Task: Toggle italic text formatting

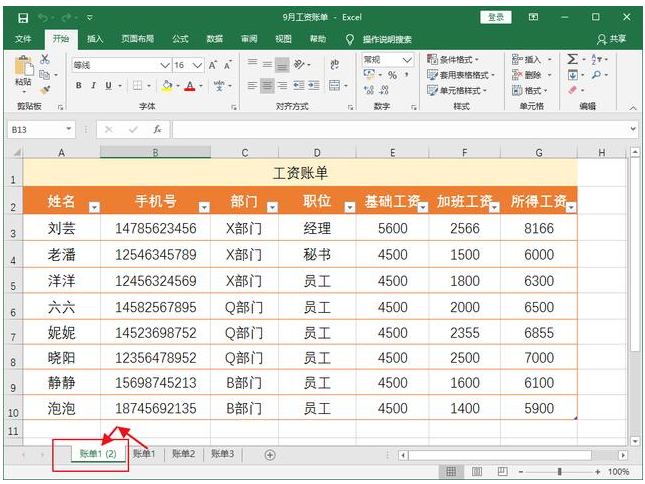Action: click(93, 86)
